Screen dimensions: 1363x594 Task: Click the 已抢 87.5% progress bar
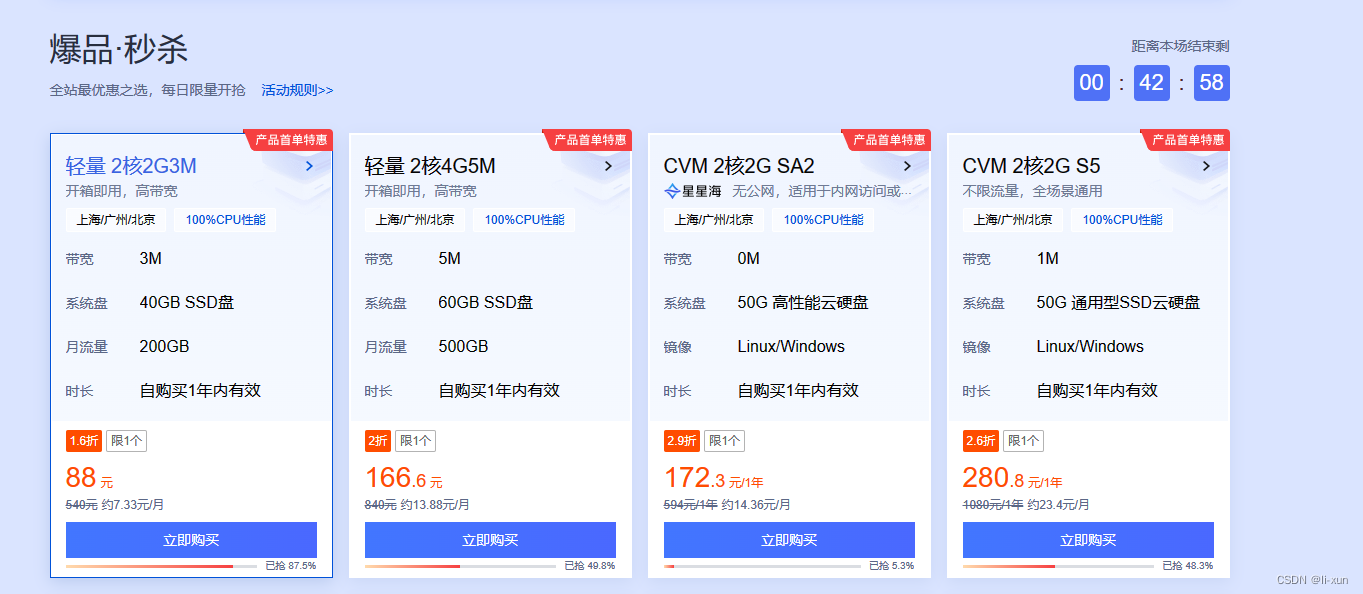(x=160, y=565)
